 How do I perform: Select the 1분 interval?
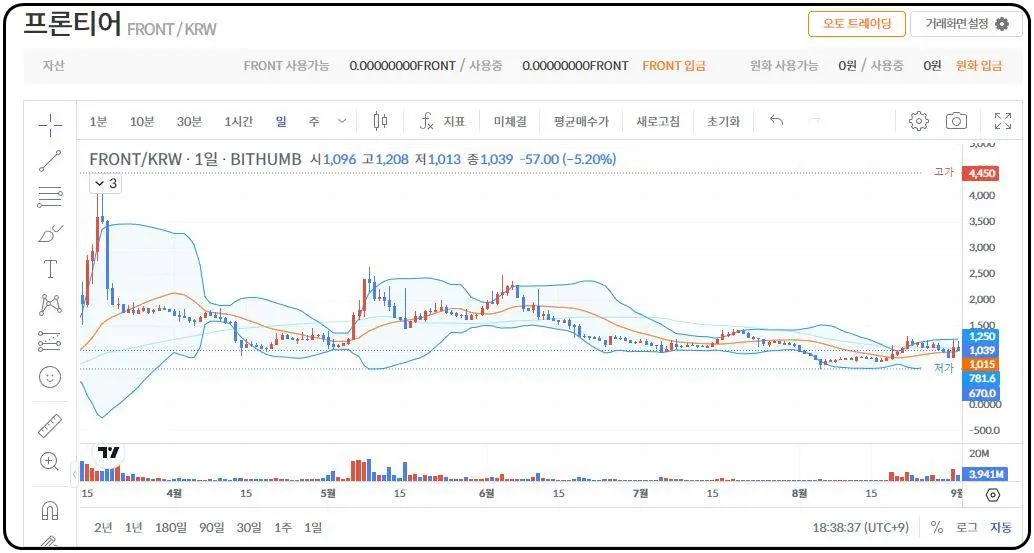pos(98,121)
